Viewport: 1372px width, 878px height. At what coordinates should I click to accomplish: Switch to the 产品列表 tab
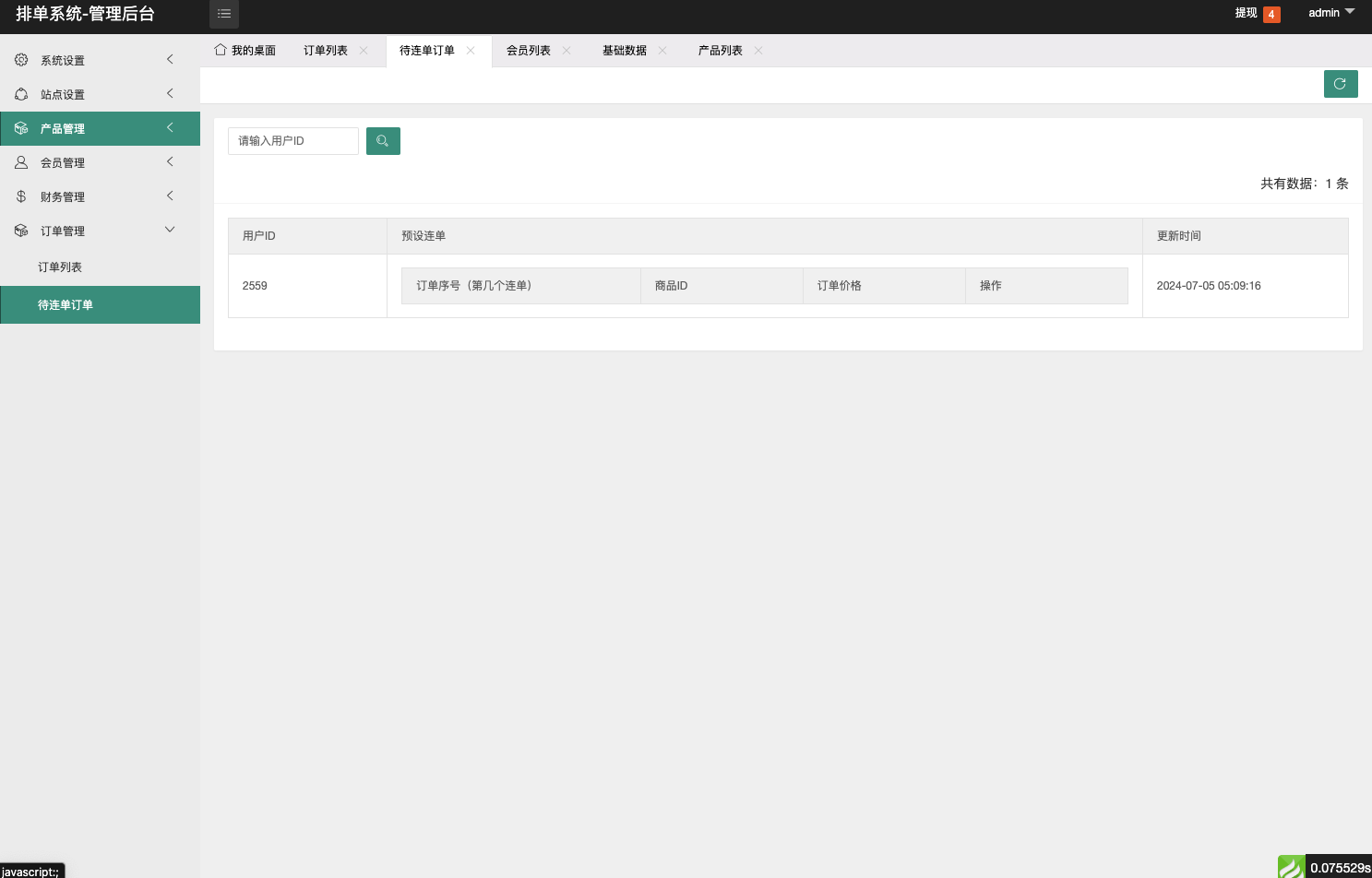[x=721, y=51]
